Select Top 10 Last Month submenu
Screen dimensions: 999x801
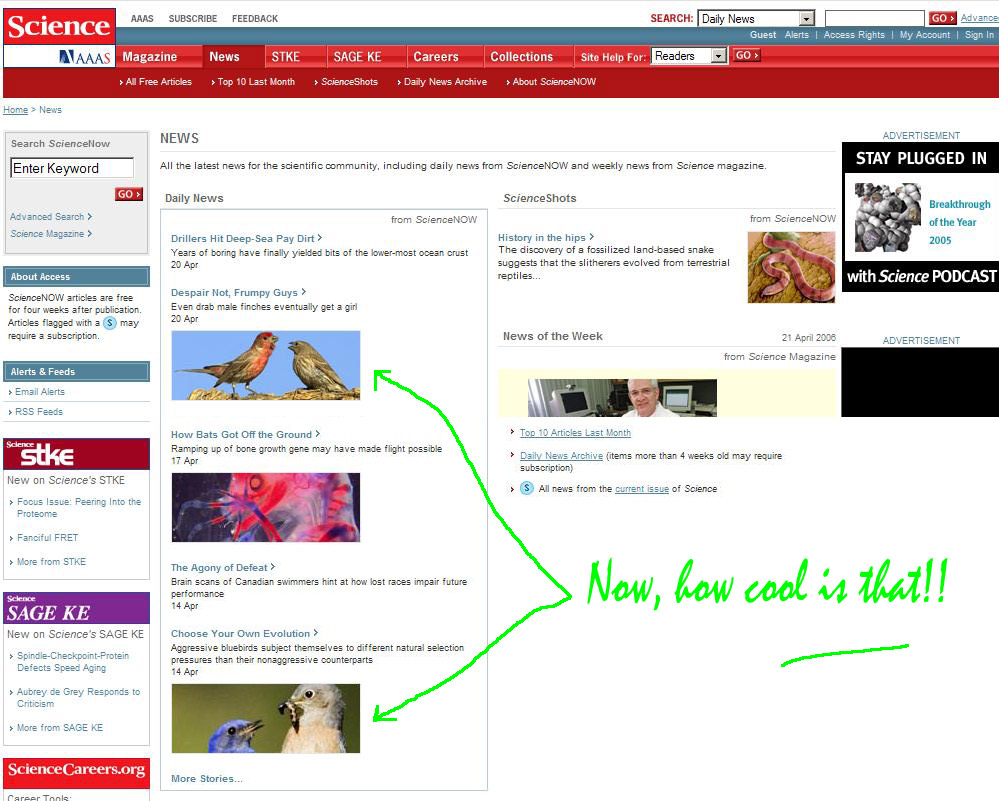tap(256, 82)
